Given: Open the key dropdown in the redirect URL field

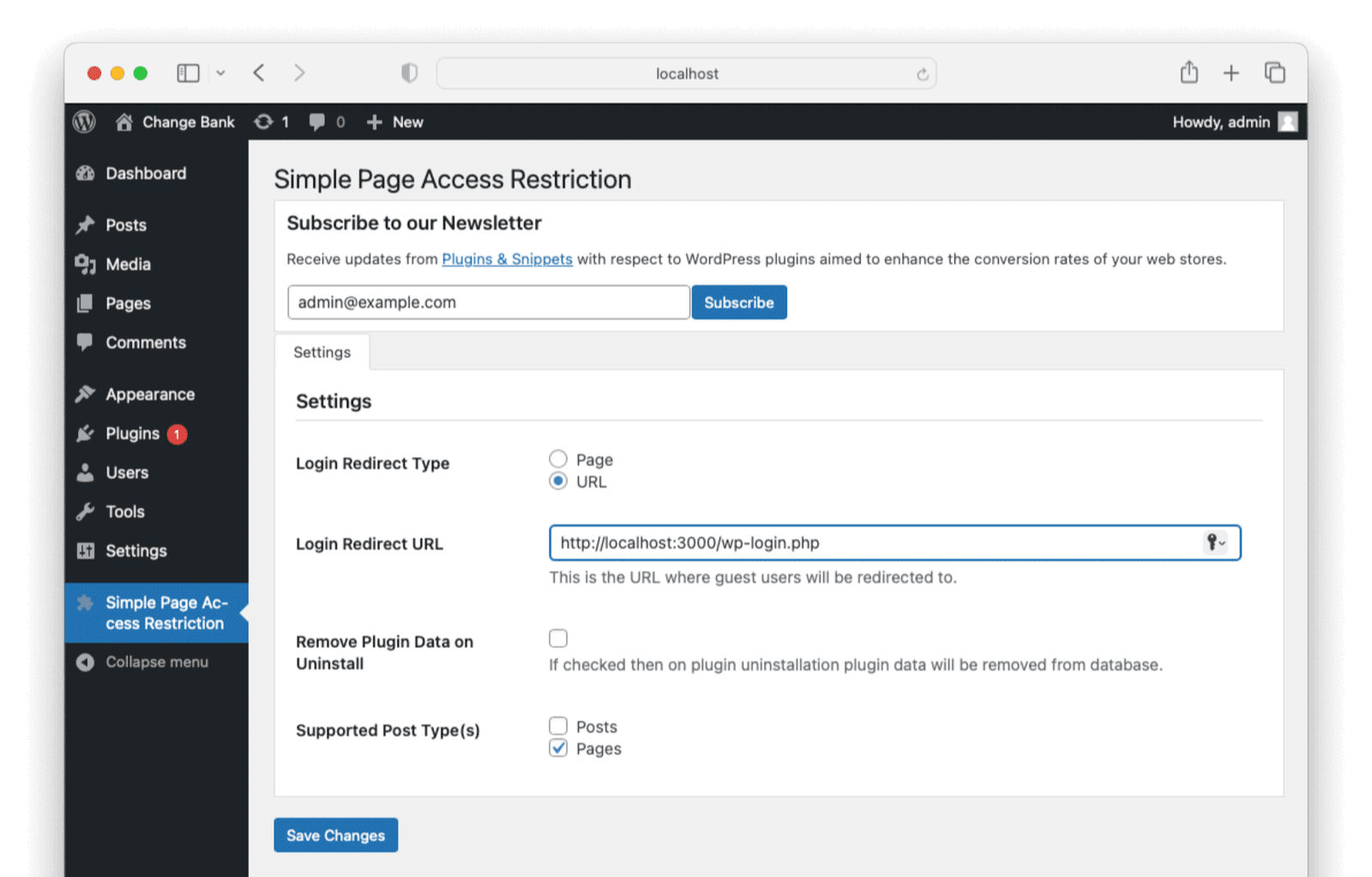Looking at the screenshot, I should [1215, 543].
